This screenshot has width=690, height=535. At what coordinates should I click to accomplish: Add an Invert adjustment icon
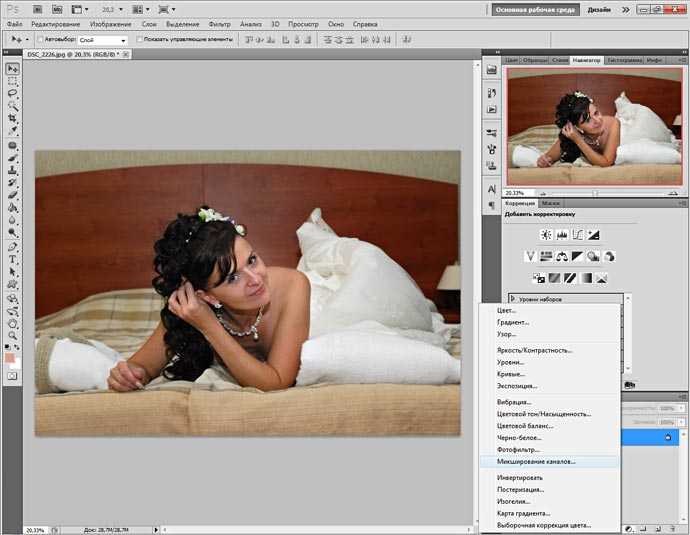[x=539, y=278]
